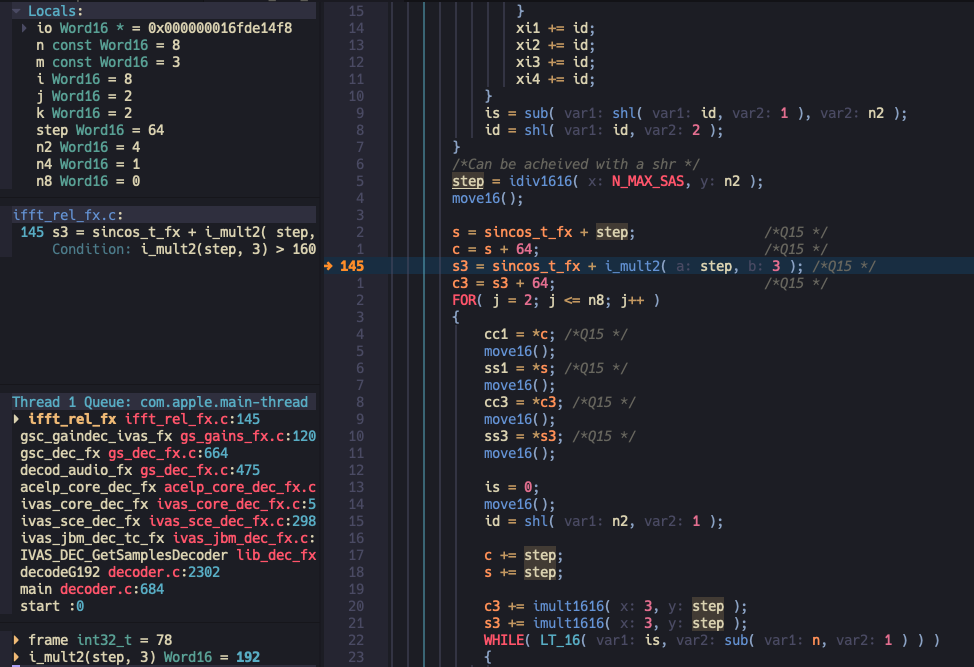This screenshot has width=974, height=667.
Task: Expand the i_mult2(step, 3) watch entry
Action: coord(17,657)
